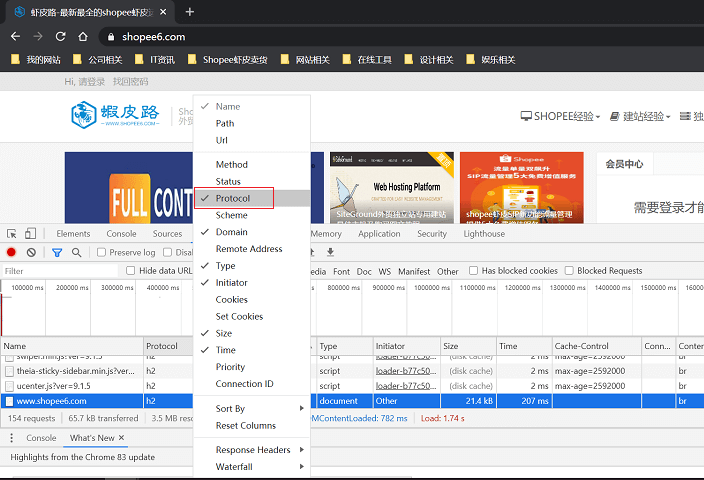
Task: Click the padlock site info icon
Action: pos(111,37)
